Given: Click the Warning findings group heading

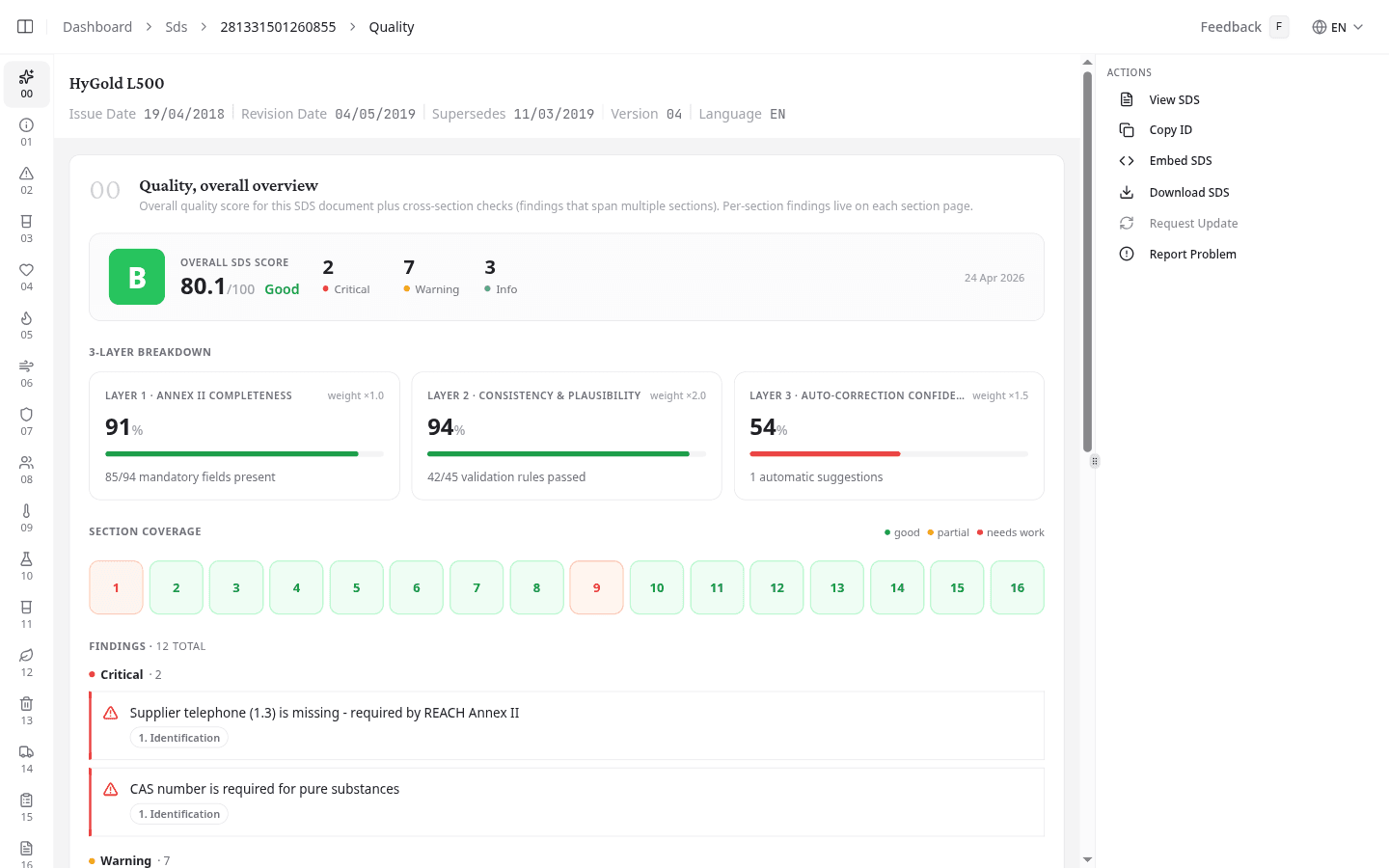Looking at the screenshot, I should tap(129, 860).
